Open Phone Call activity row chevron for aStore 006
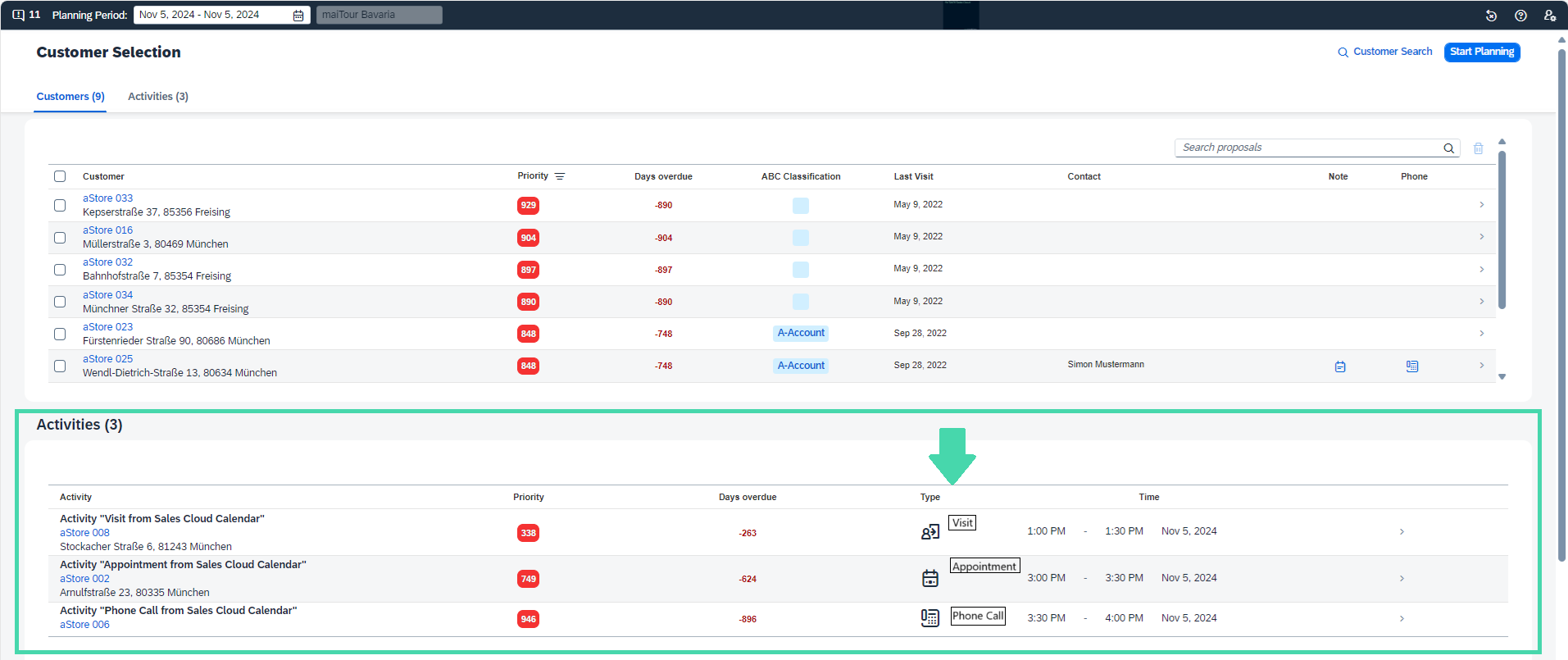Screen dimensions: 1568x660 coord(1402,619)
